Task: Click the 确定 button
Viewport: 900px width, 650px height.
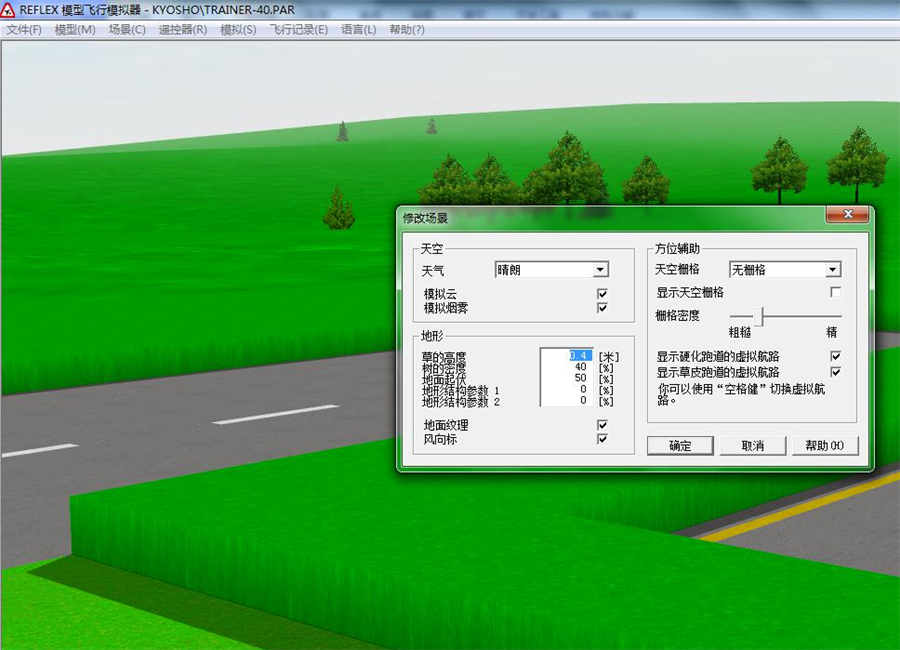Action: point(680,446)
